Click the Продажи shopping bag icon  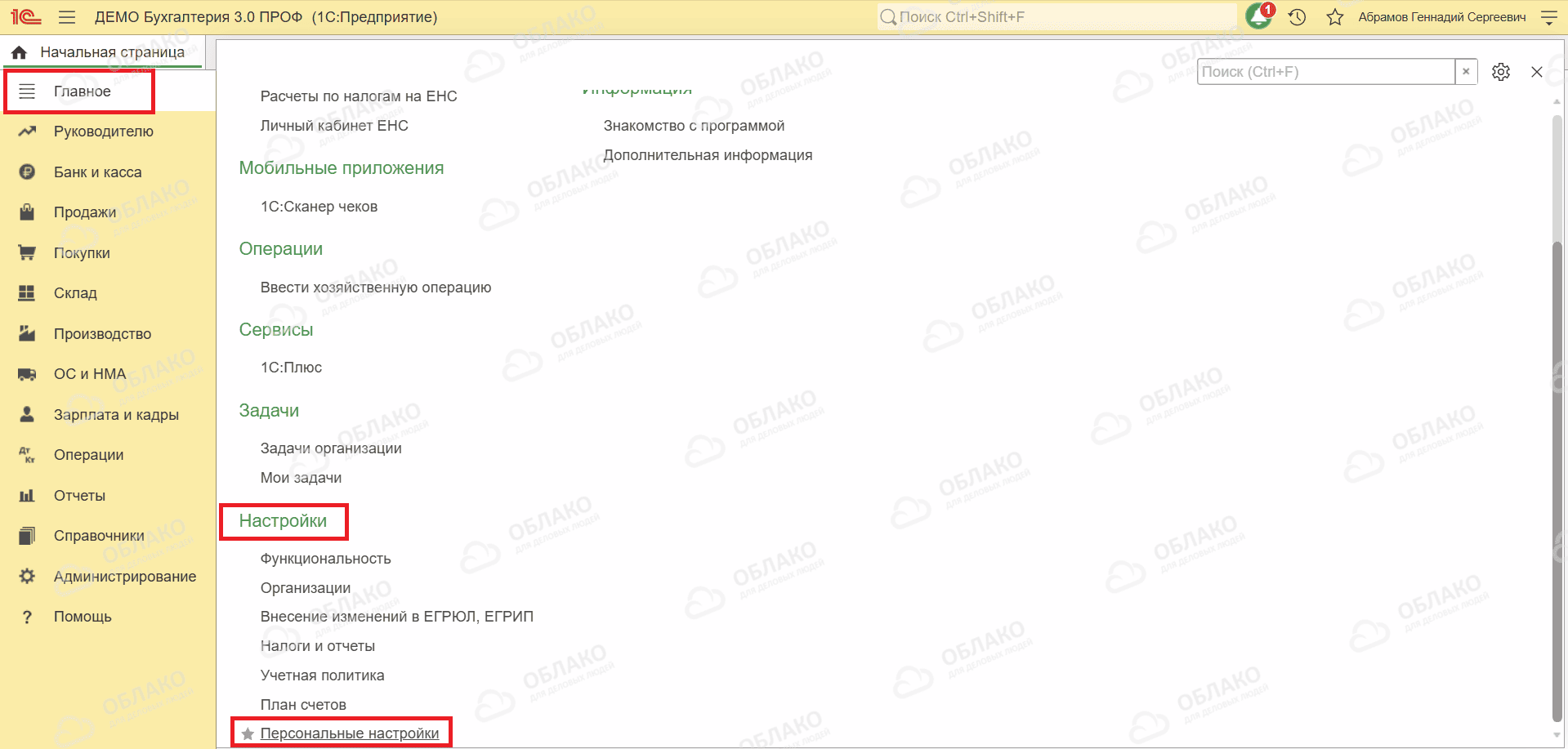coord(27,212)
